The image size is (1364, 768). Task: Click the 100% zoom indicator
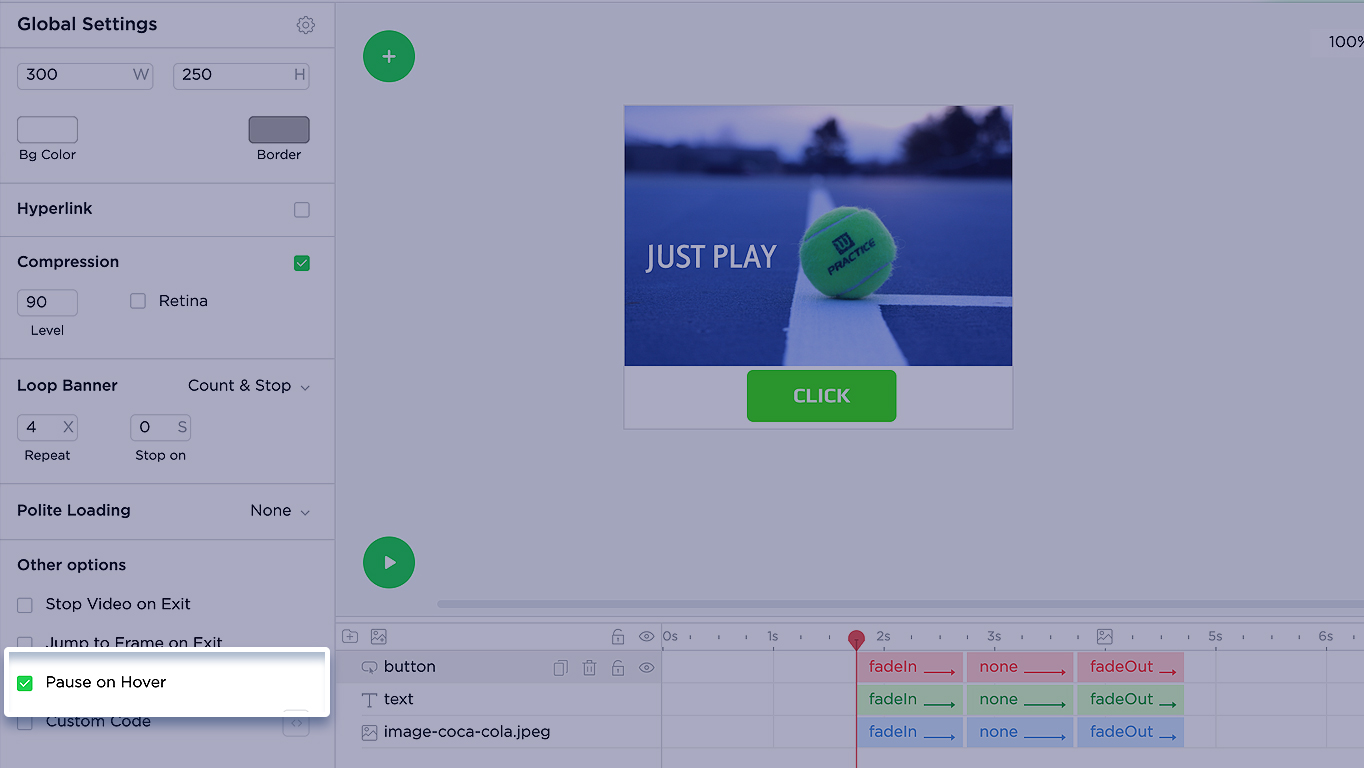[1346, 42]
